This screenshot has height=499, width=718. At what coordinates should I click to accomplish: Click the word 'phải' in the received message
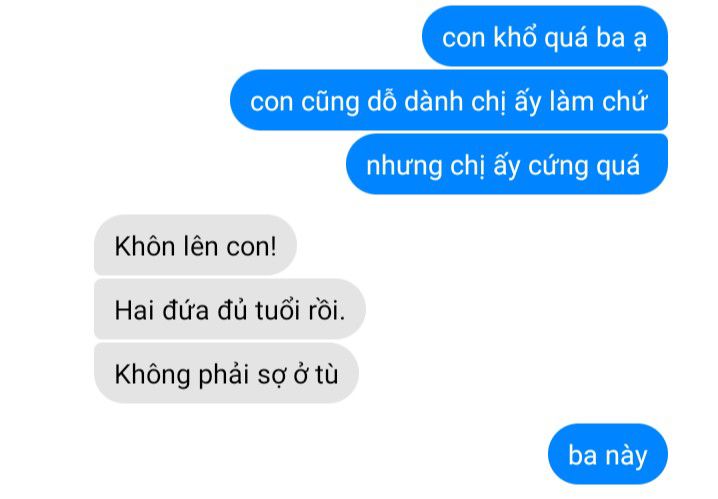[223, 375]
